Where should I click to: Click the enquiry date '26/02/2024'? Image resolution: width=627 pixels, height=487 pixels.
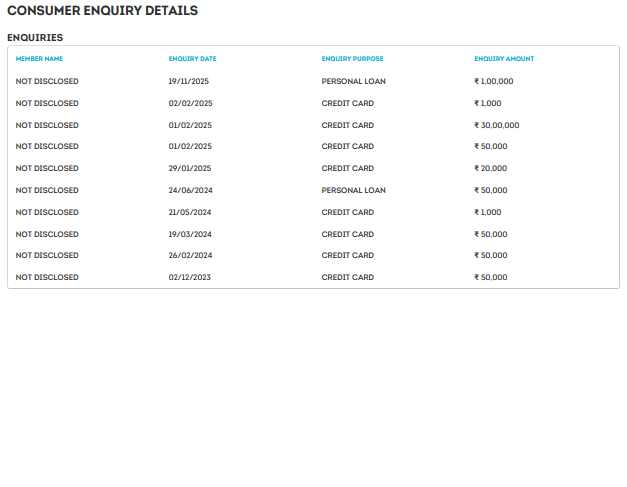click(190, 255)
